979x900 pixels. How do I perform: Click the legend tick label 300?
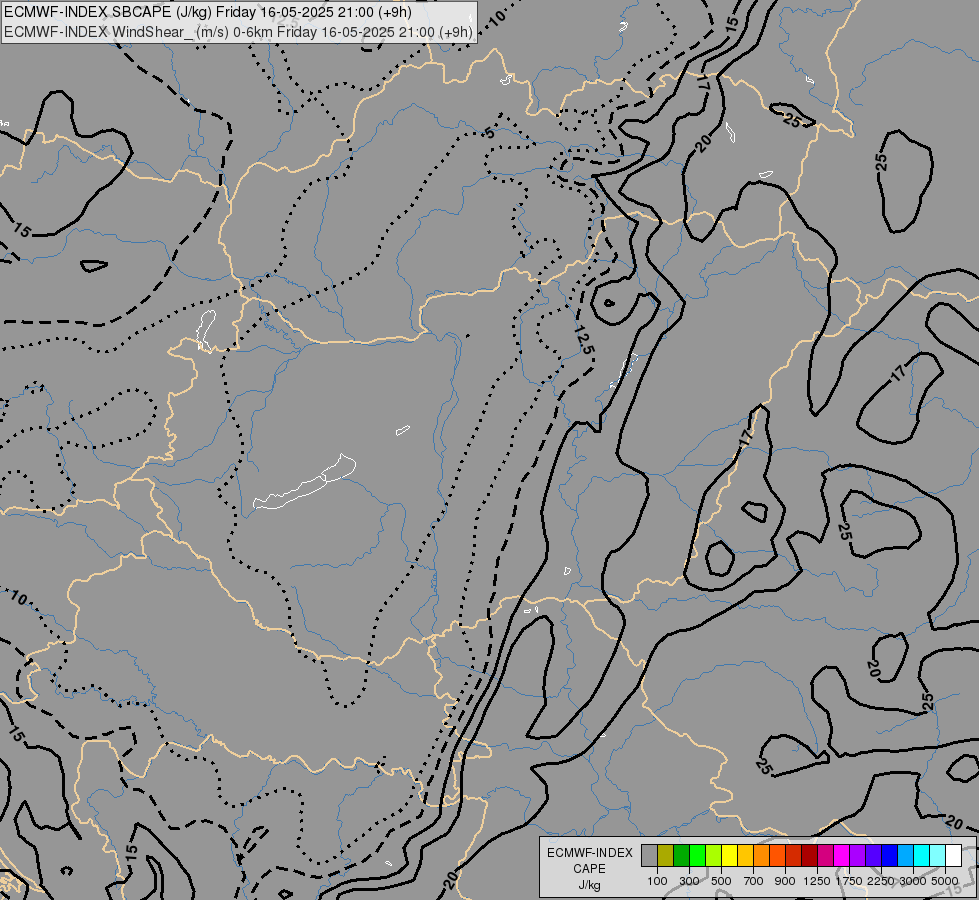click(689, 881)
